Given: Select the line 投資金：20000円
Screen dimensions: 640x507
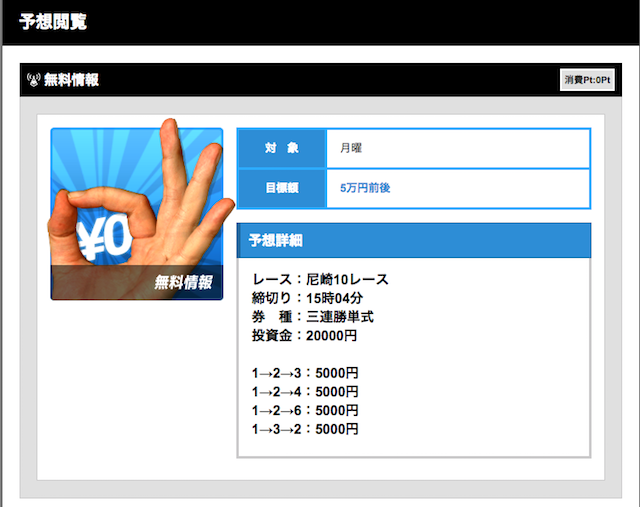Looking at the screenshot, I should pyautogui.click(x=304, y=336).
